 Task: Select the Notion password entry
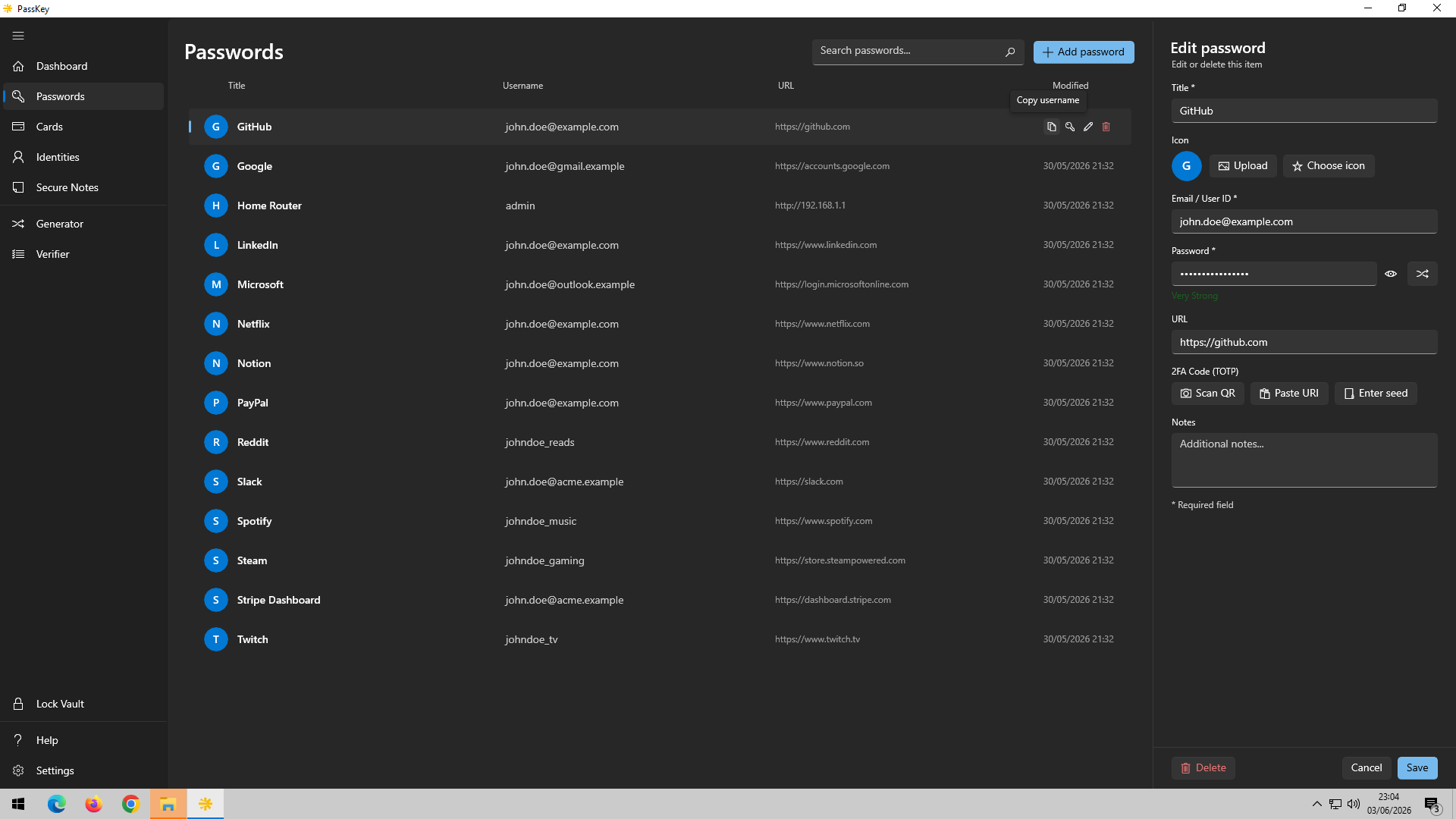660,363
